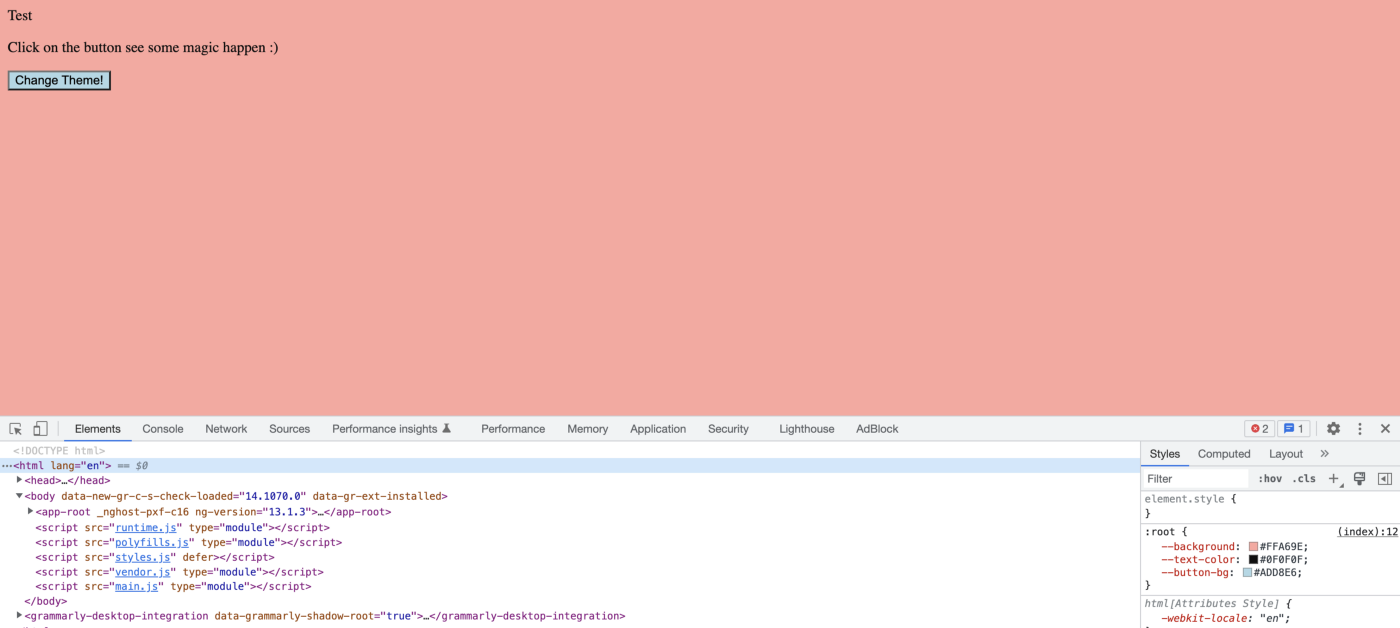Open the Sources tab
The image size is (1400, 628).
click(289, 429)
